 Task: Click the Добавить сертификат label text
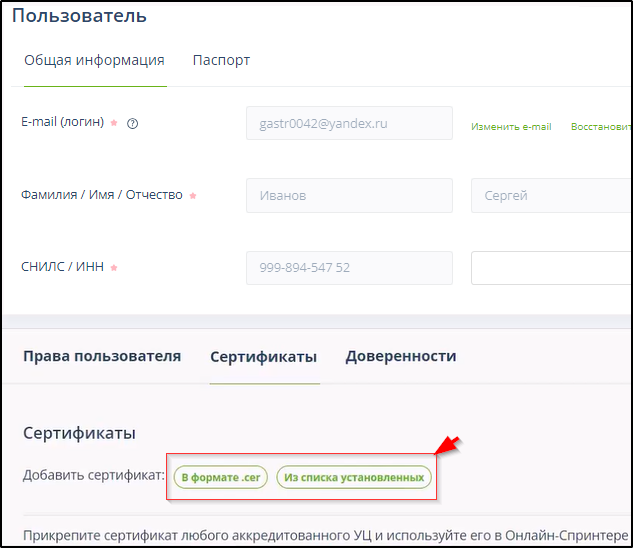94,476
